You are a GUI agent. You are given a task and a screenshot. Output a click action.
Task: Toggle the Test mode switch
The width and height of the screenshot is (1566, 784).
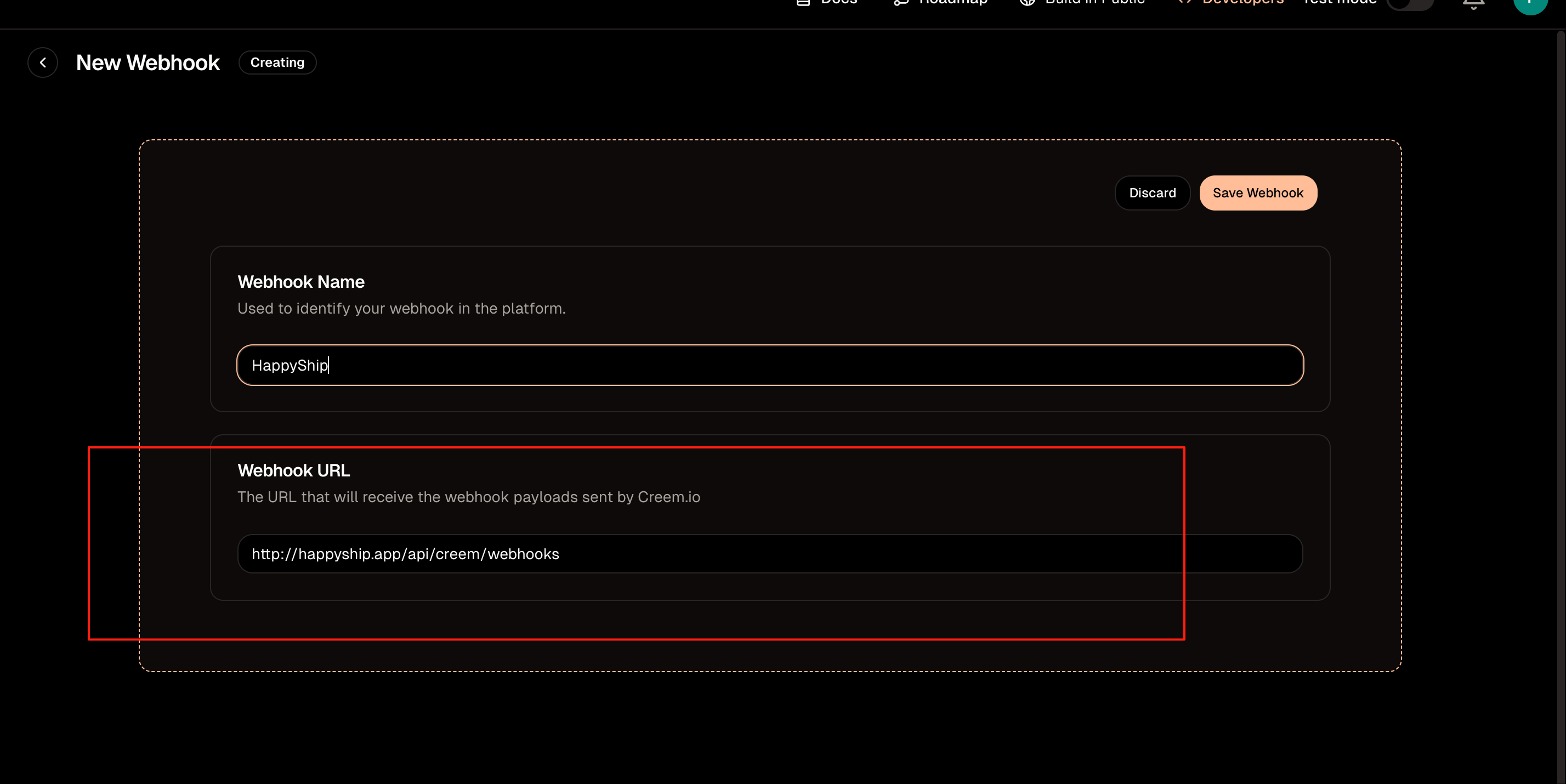coord(1410,4)
